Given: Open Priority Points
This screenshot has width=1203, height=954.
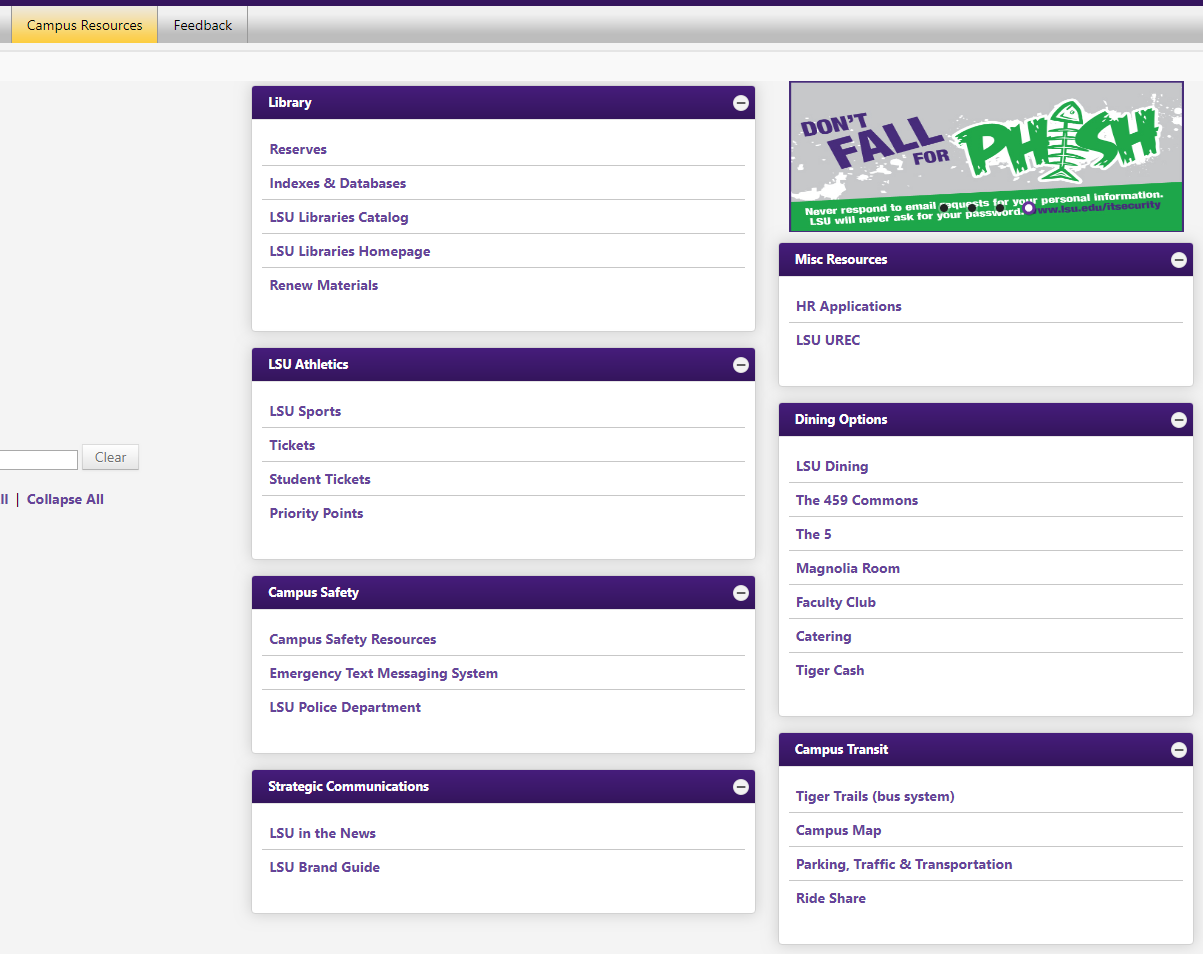Looking at the screenshot, I should point(316,513).
